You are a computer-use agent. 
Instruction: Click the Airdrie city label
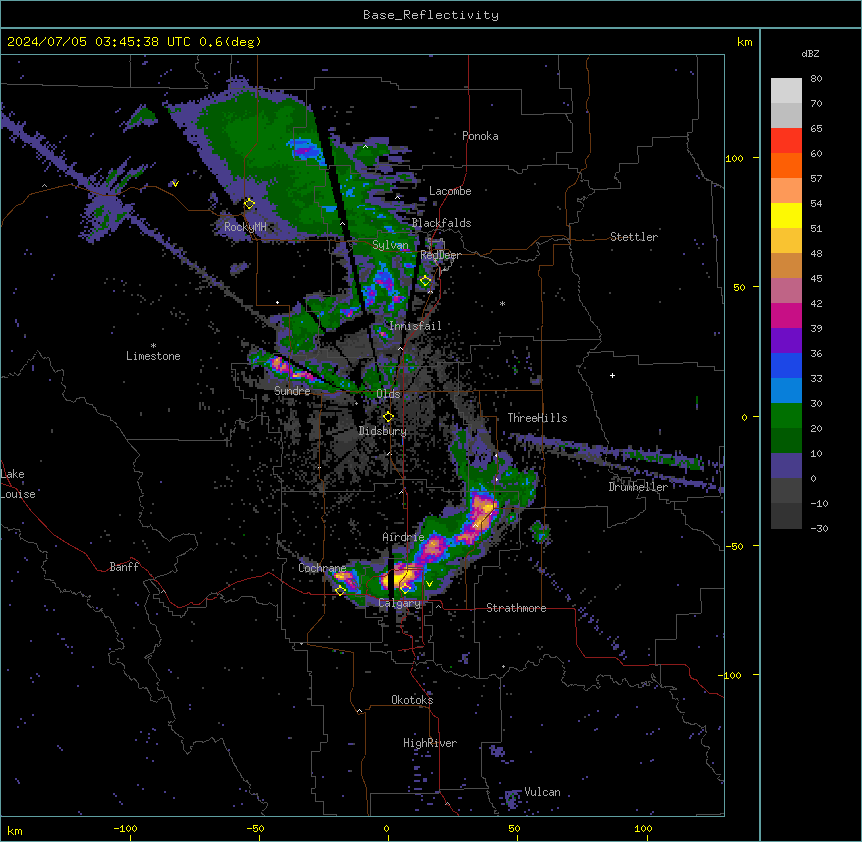click(403, 537)
